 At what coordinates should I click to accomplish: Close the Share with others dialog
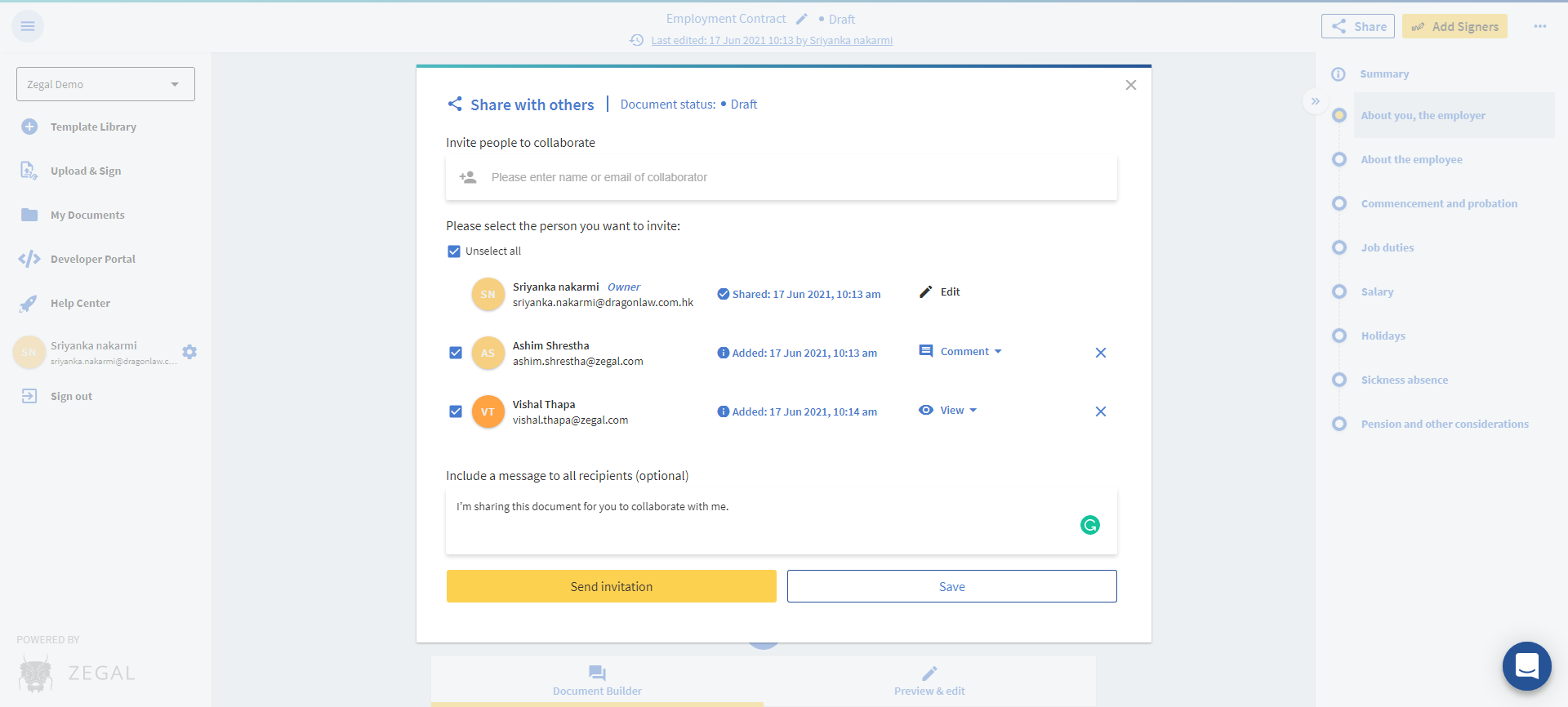pos(1131,85)
